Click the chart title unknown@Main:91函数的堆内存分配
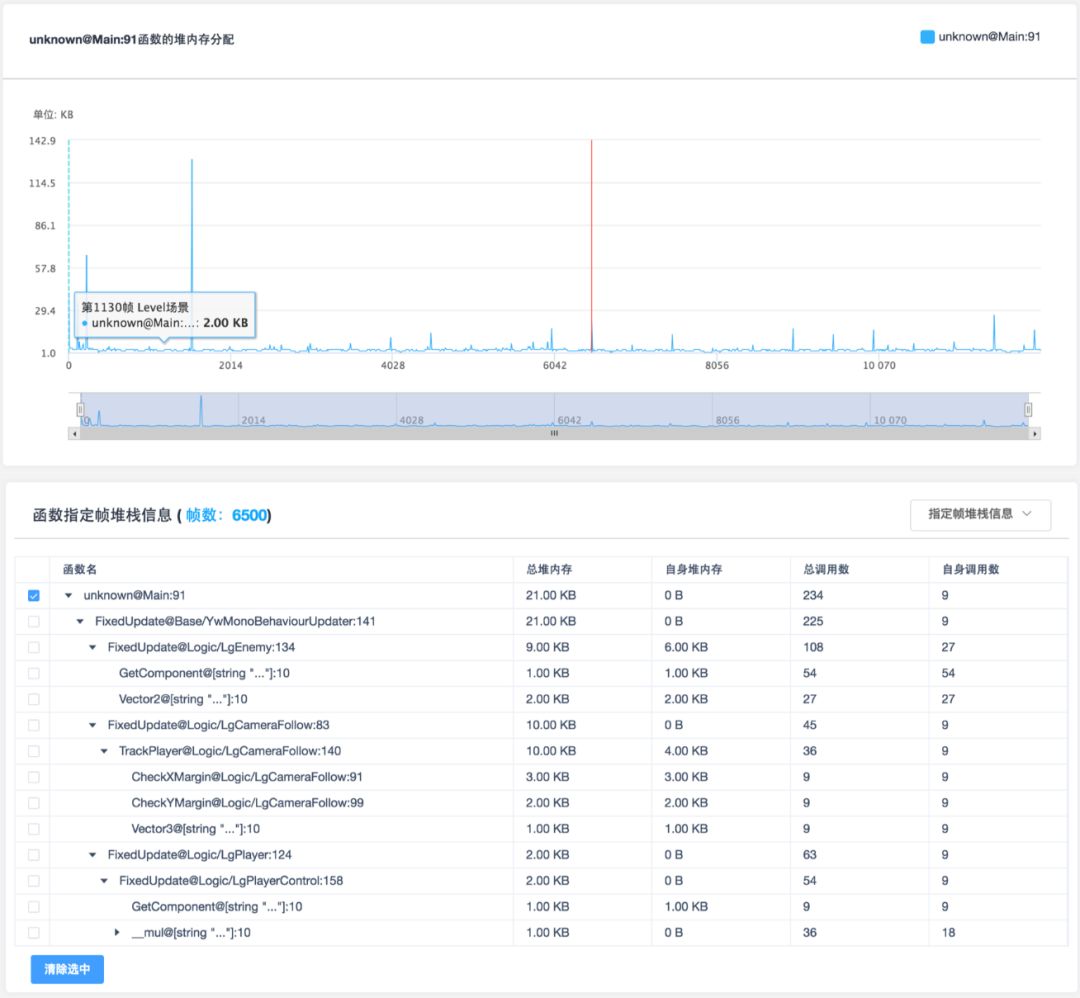1080x998 pixels. coord(132,40)
